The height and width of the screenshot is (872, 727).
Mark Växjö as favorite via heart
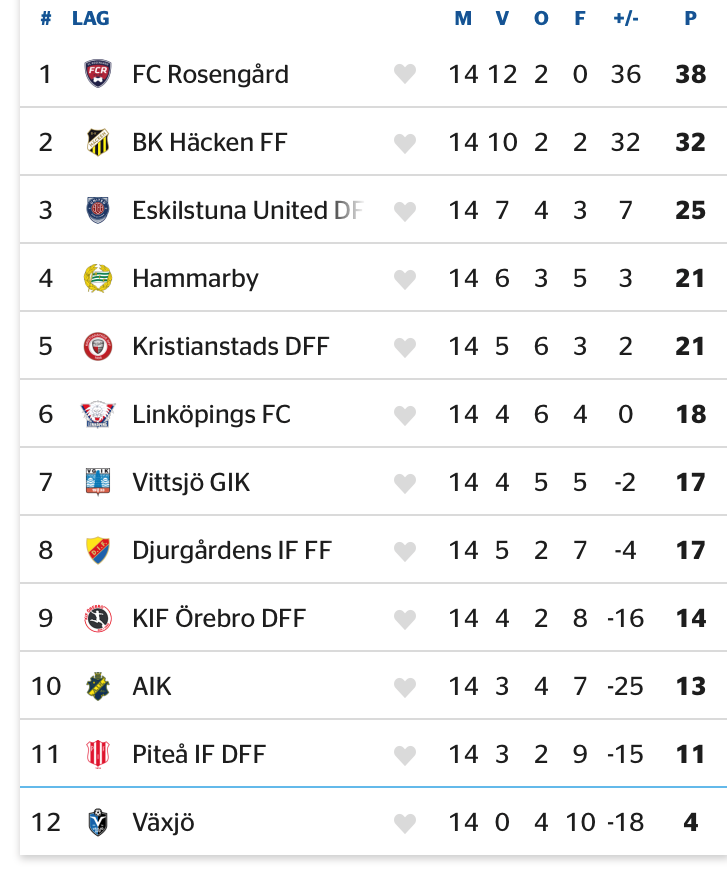coord(404,823)
